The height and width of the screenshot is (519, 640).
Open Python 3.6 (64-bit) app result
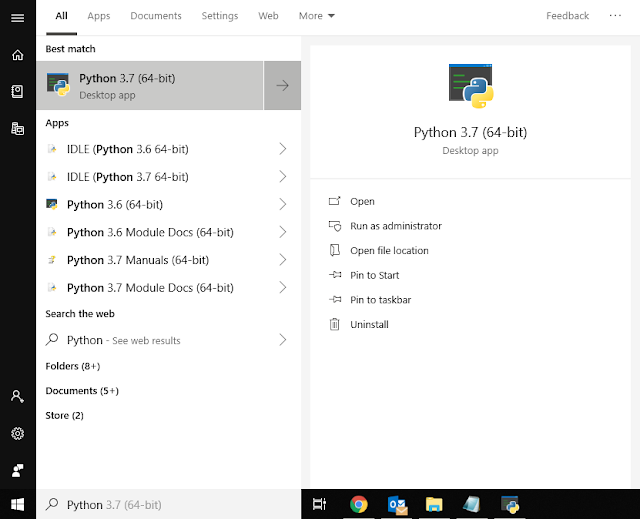click(169, 204)
